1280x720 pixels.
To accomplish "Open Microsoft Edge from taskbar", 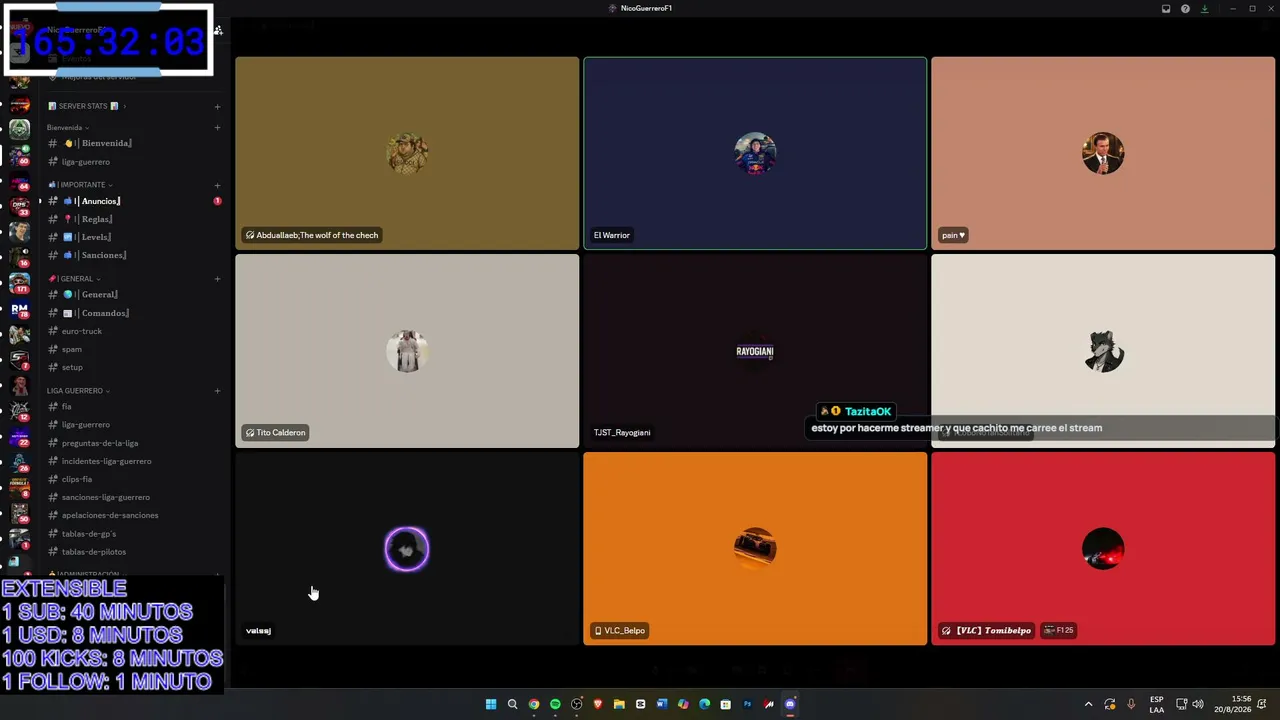I will point(705,704).
